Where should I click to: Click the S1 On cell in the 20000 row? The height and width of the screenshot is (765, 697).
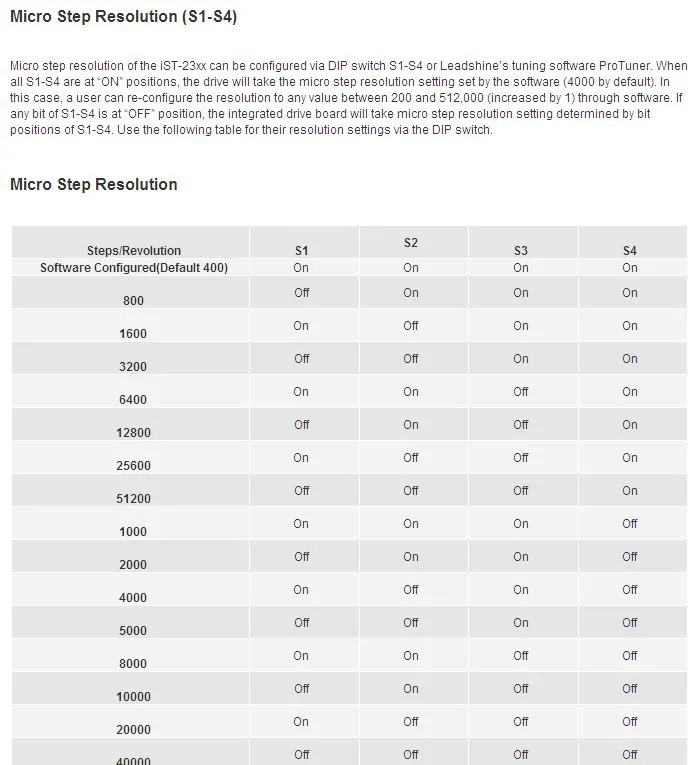pyautogui.click(x=301, y=722)
